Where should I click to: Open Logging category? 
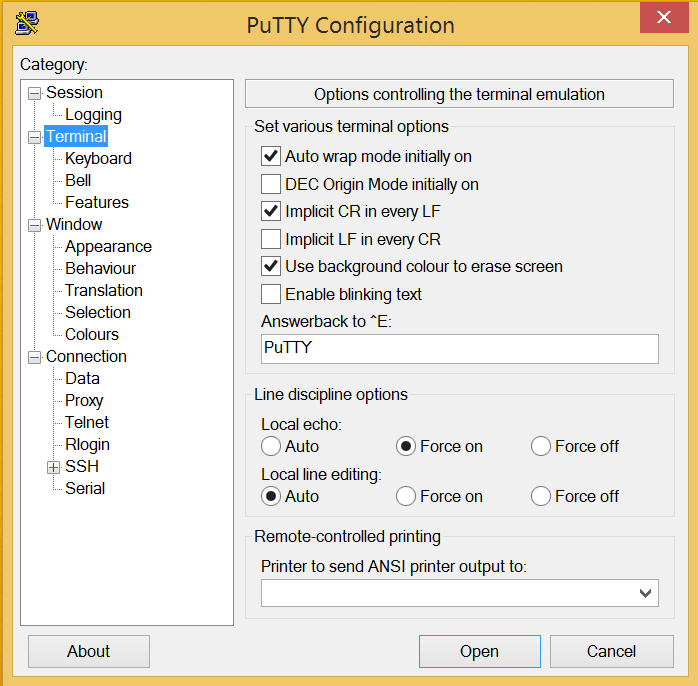93,115
